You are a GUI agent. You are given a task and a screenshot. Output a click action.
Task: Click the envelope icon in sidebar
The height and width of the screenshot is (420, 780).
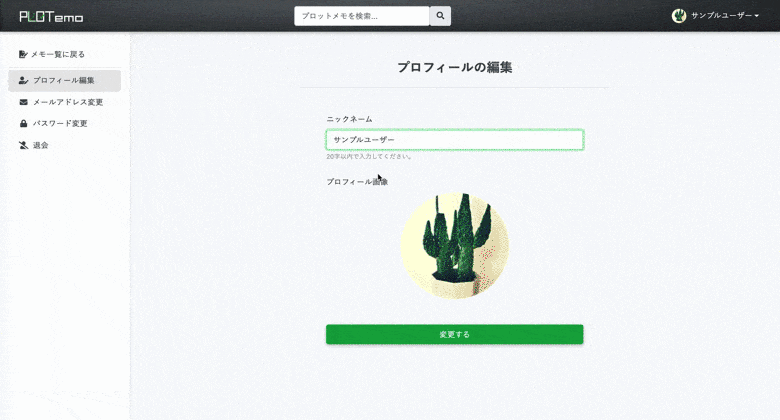click(23, 102)
